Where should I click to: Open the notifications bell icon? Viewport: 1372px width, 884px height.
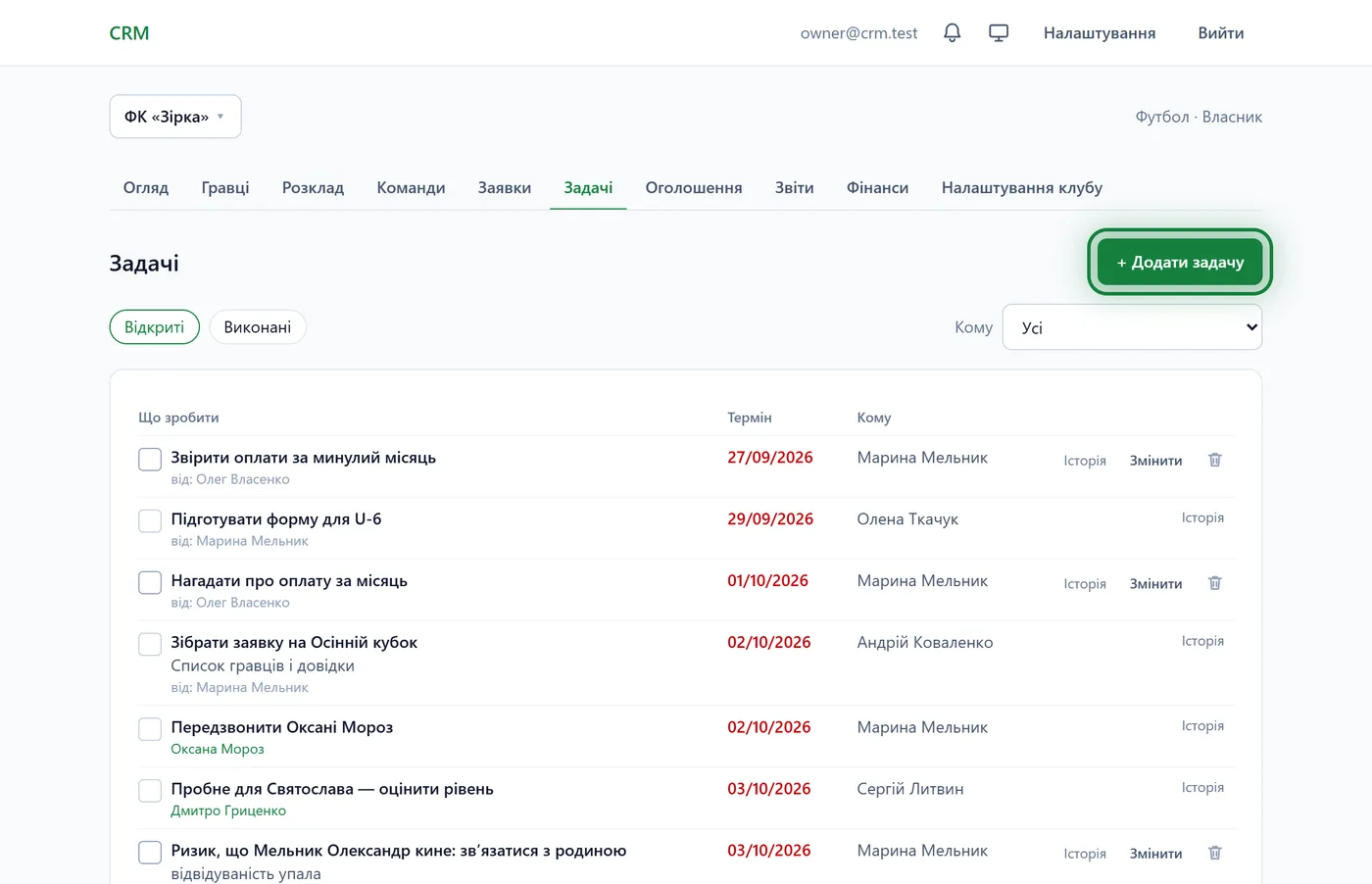[x=952, y=33]
